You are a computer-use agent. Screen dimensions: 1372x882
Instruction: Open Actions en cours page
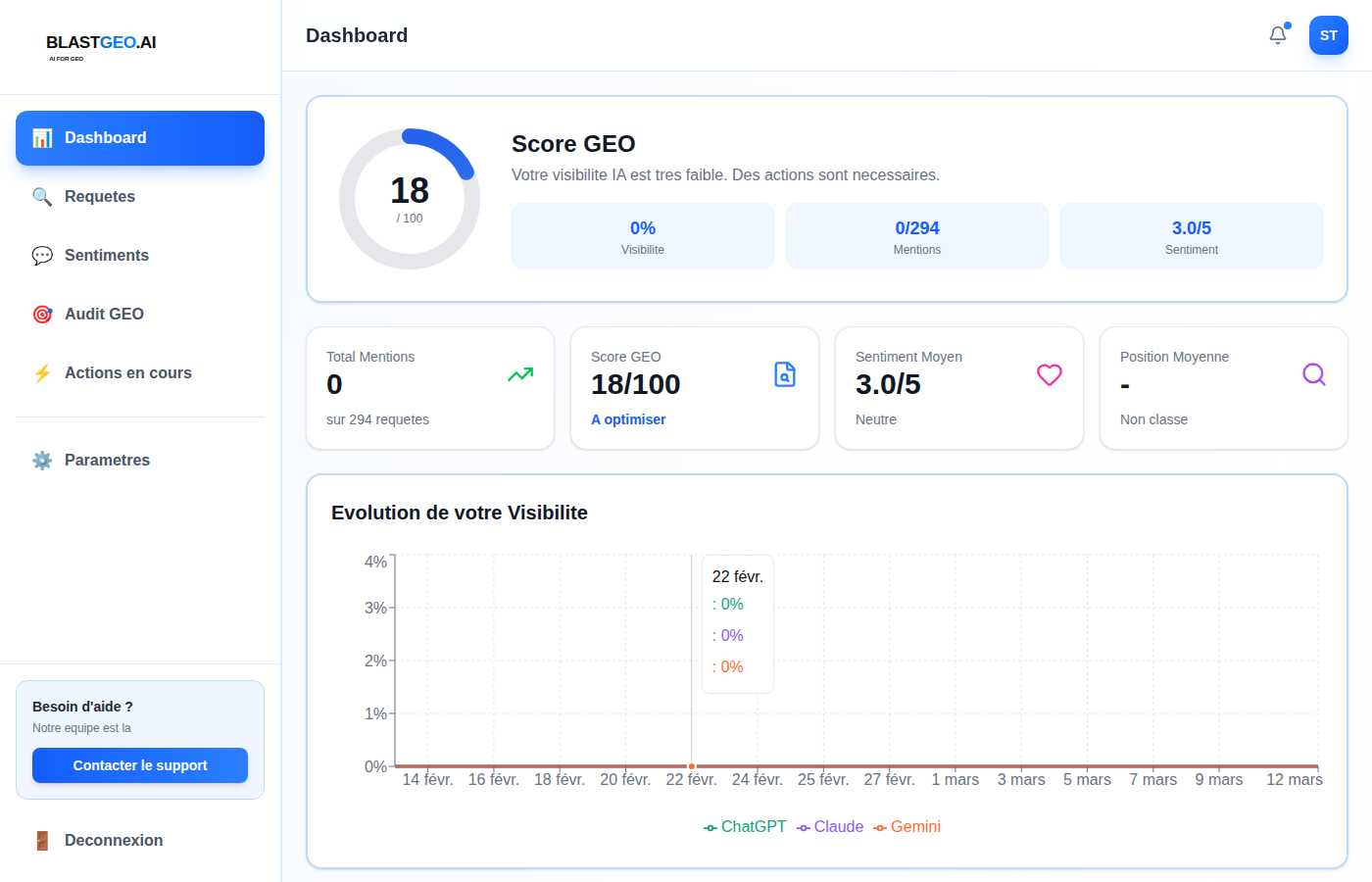point(140,373)
